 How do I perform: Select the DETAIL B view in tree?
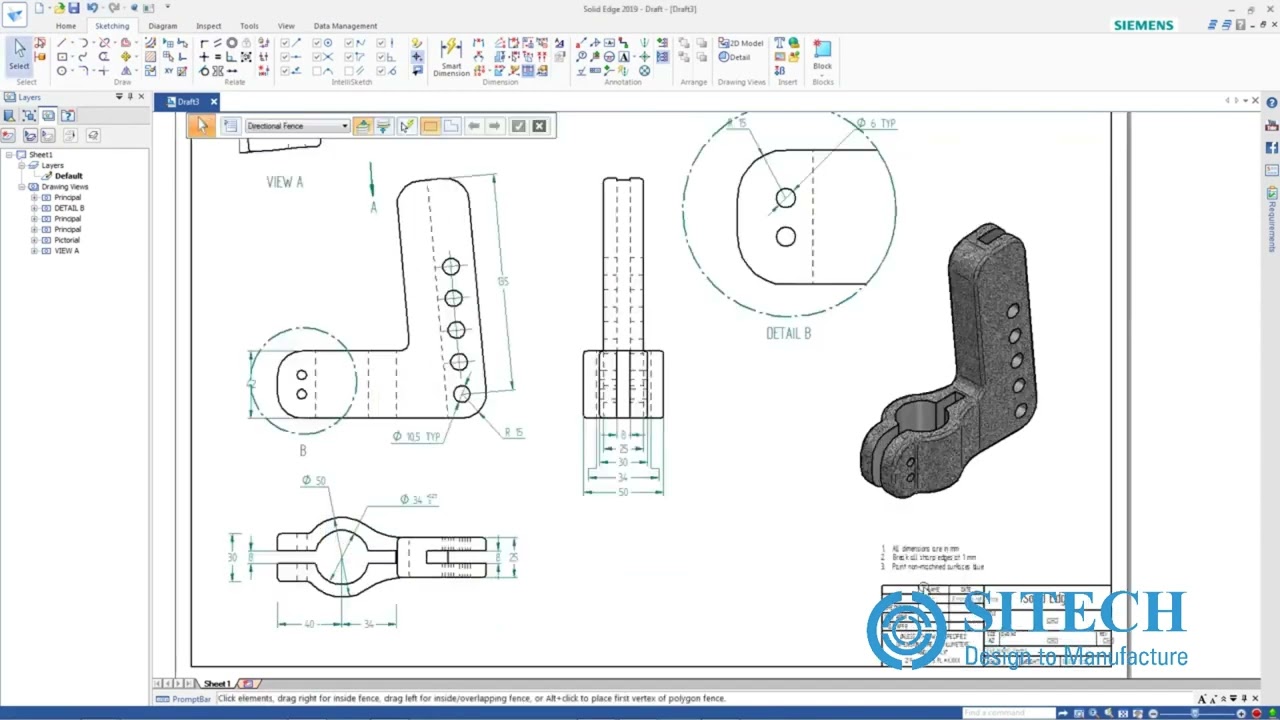[69, 208]
